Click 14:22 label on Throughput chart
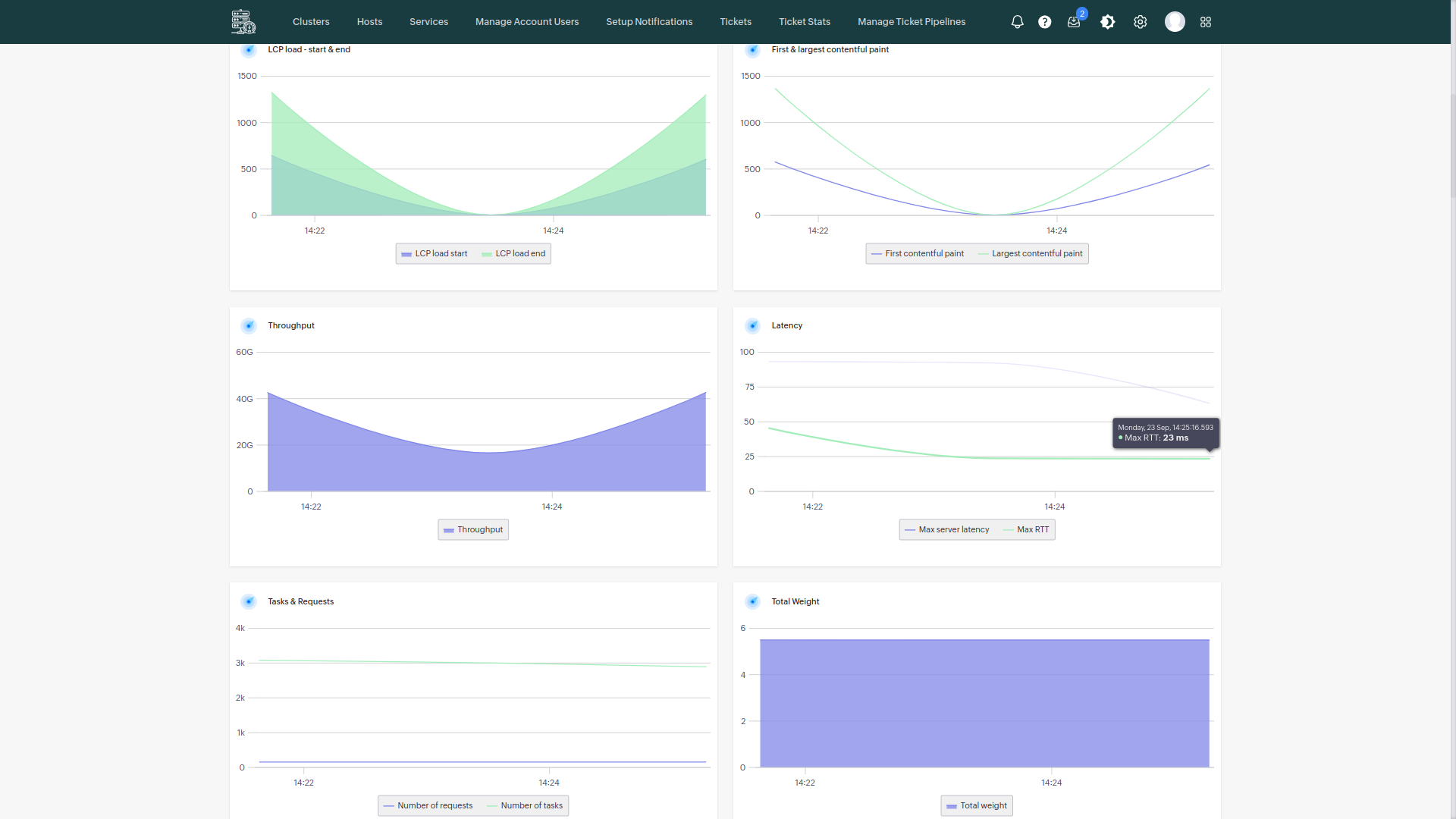This screenshot has width=1456, height=819. tap(311, 507)
